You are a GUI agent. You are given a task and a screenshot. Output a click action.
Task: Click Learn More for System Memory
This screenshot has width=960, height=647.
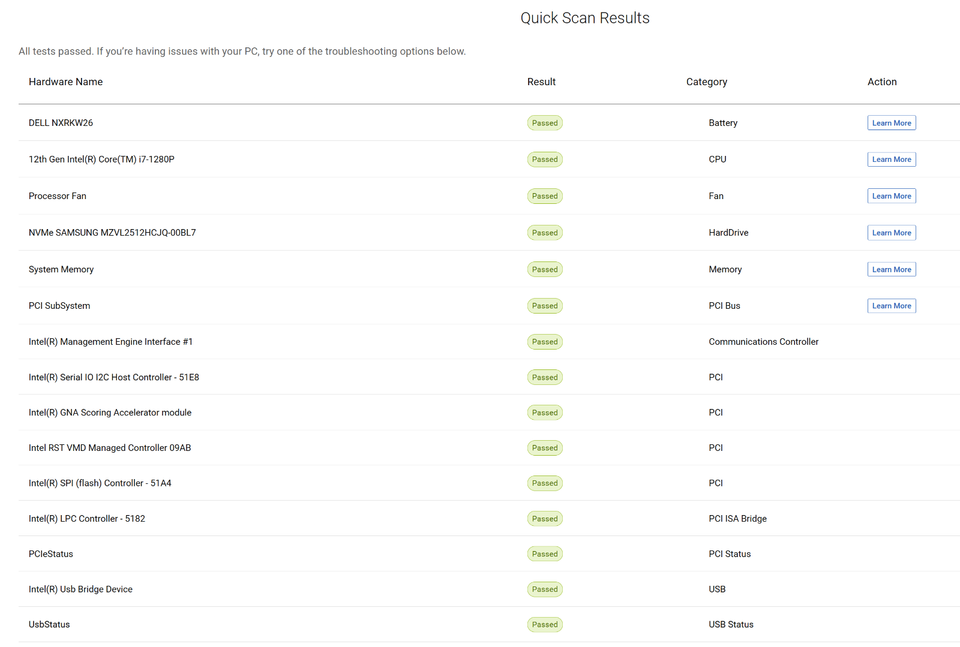[891, 269]
